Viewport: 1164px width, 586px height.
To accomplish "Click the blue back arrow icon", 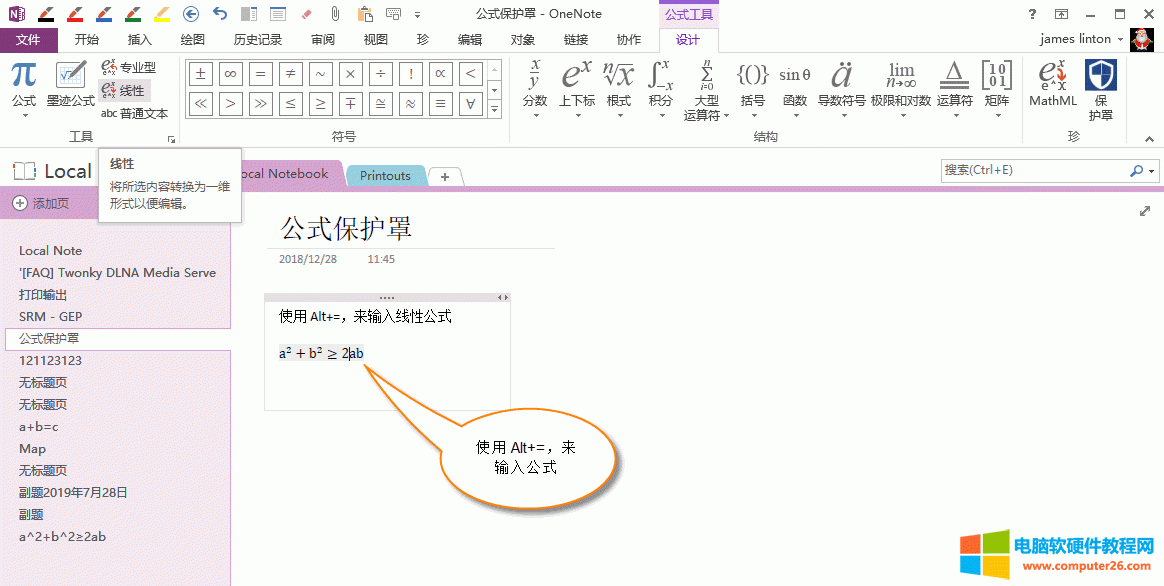I will pos(191,14).
